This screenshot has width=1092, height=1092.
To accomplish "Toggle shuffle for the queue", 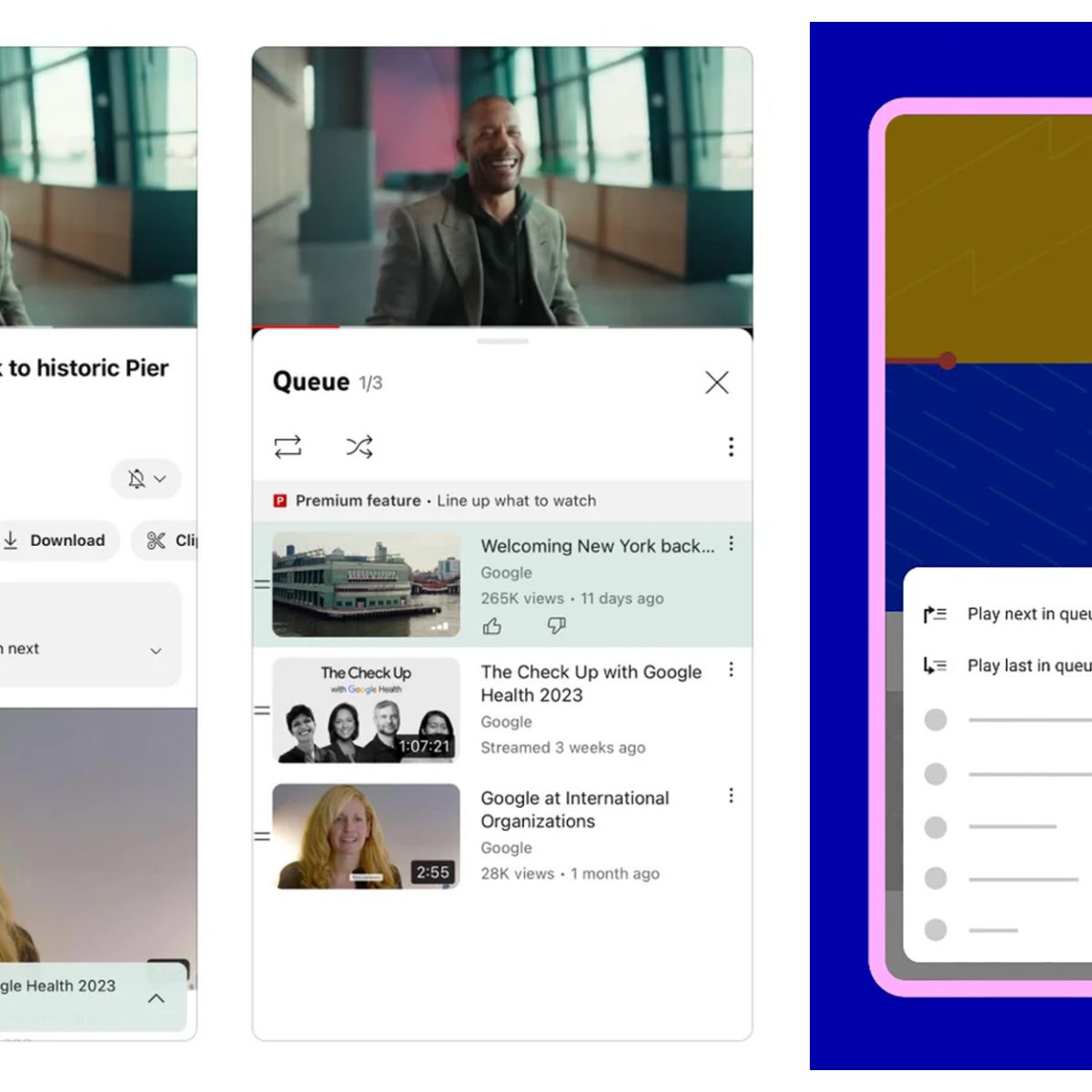I will 359,447.
